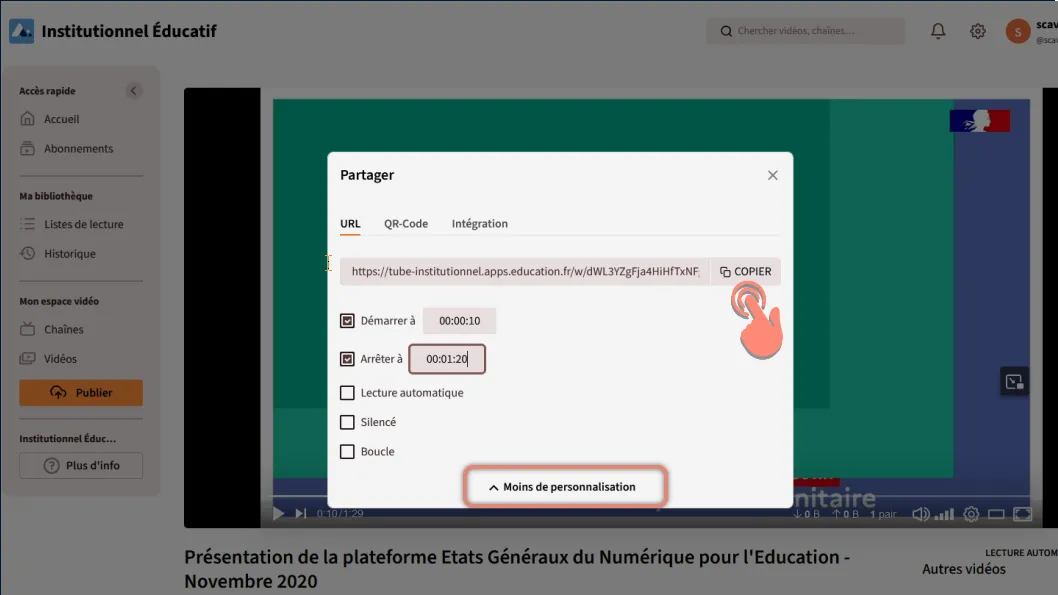
Task: Click the Historique clock icon
Action: (x=27, y=254)
